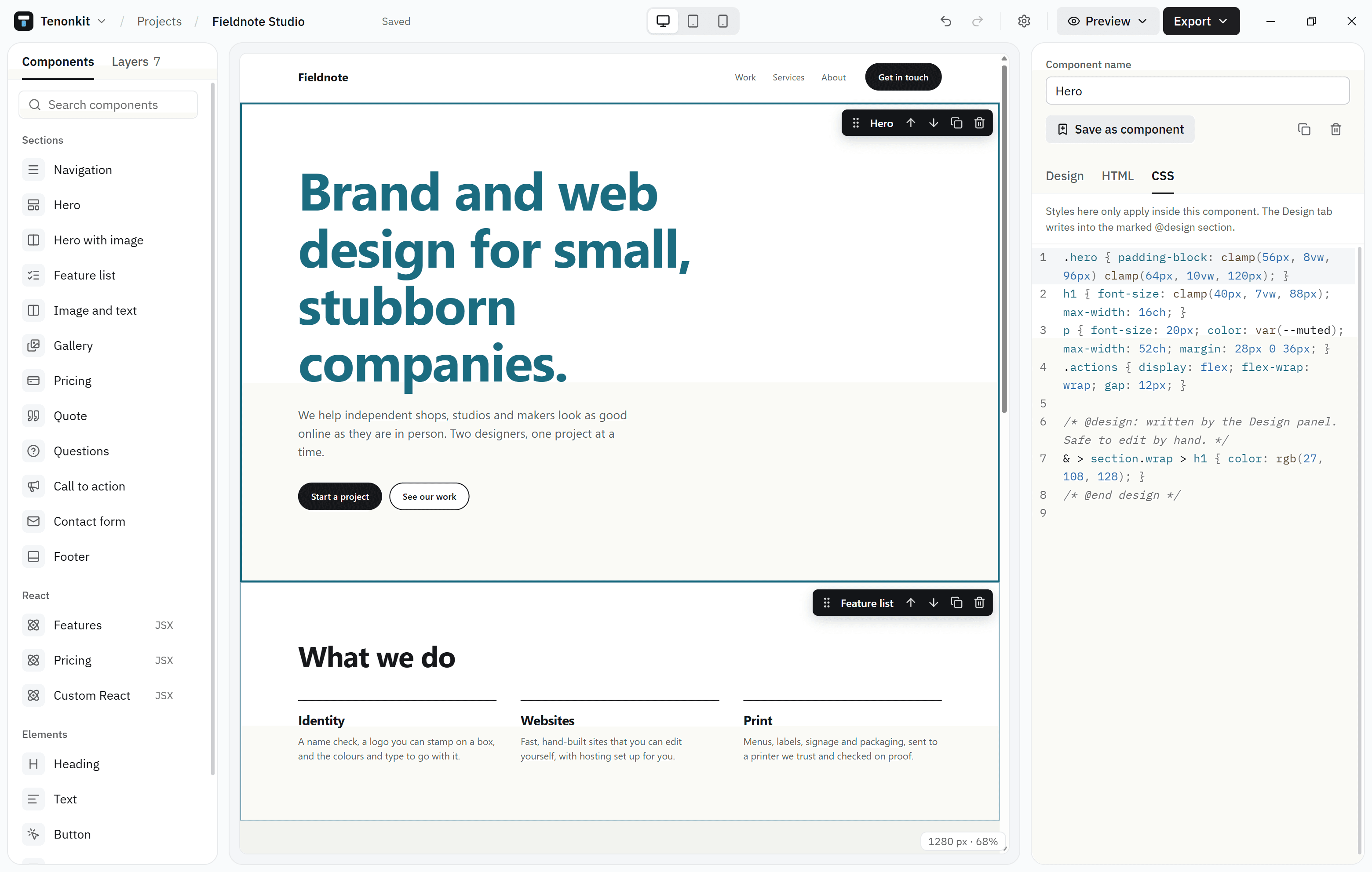Add a Quote section component
Screen dimensions: 1372x872
108,416
